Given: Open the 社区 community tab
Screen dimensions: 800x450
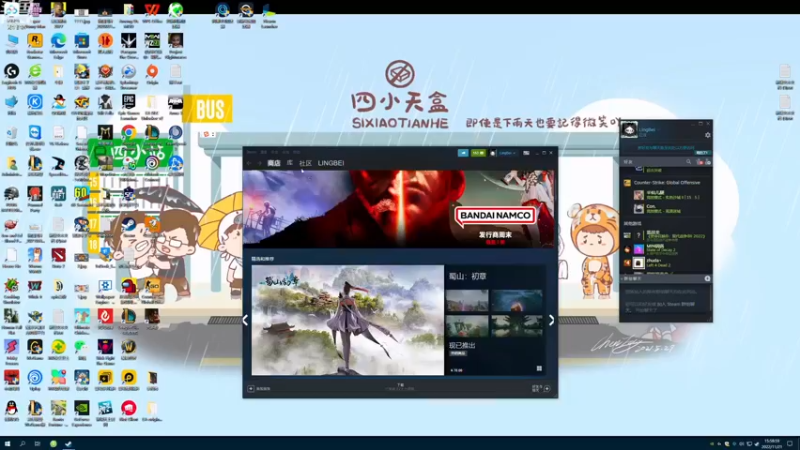Looking at the screenshot, I should pyautogui.click(x=305, y=163).
